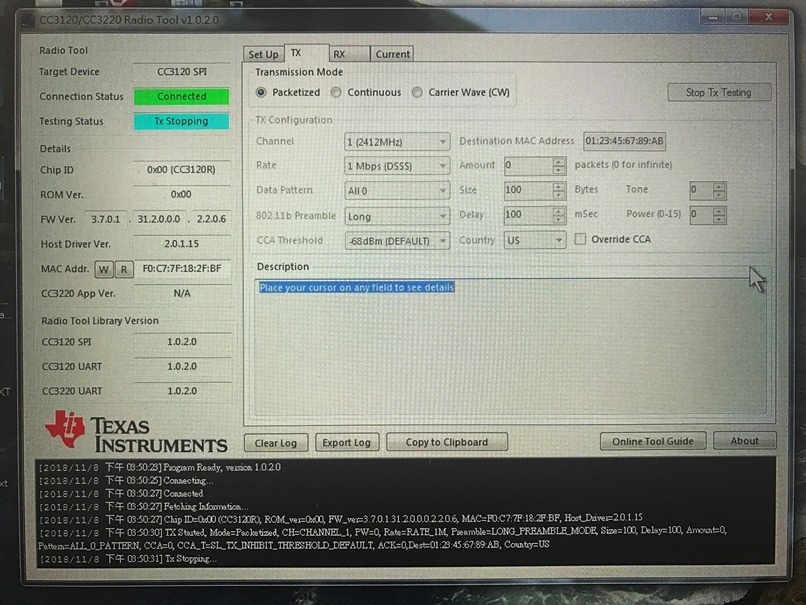Minimize the Radio Tool window

(x=713, y=17)
